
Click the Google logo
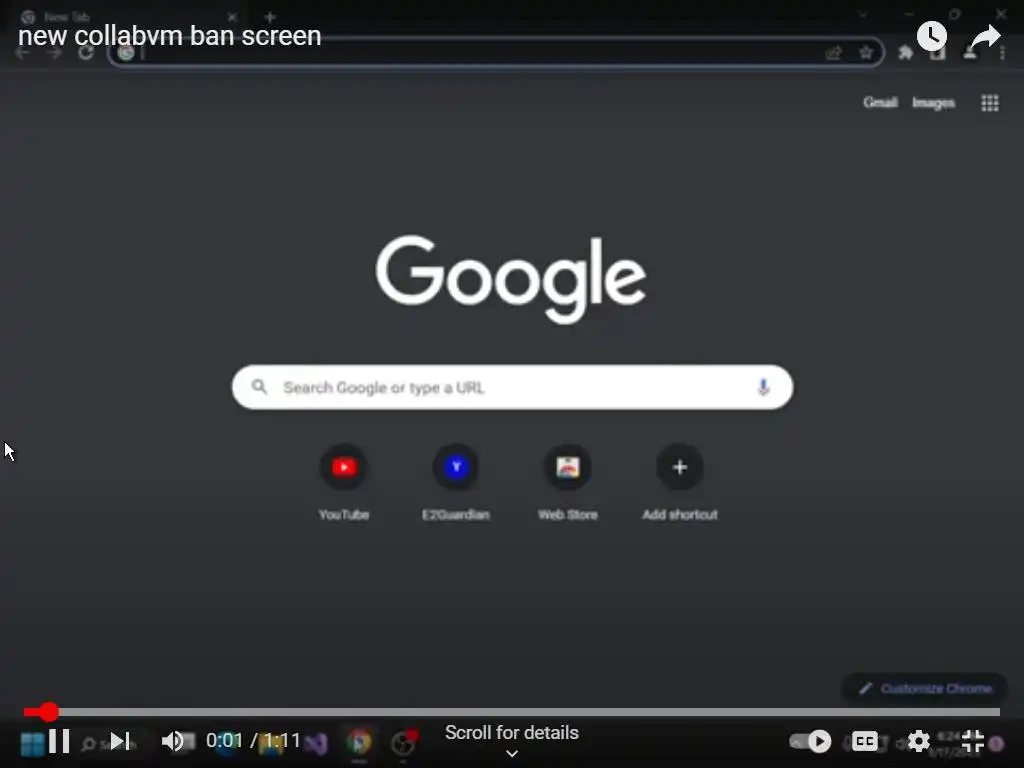511,279
